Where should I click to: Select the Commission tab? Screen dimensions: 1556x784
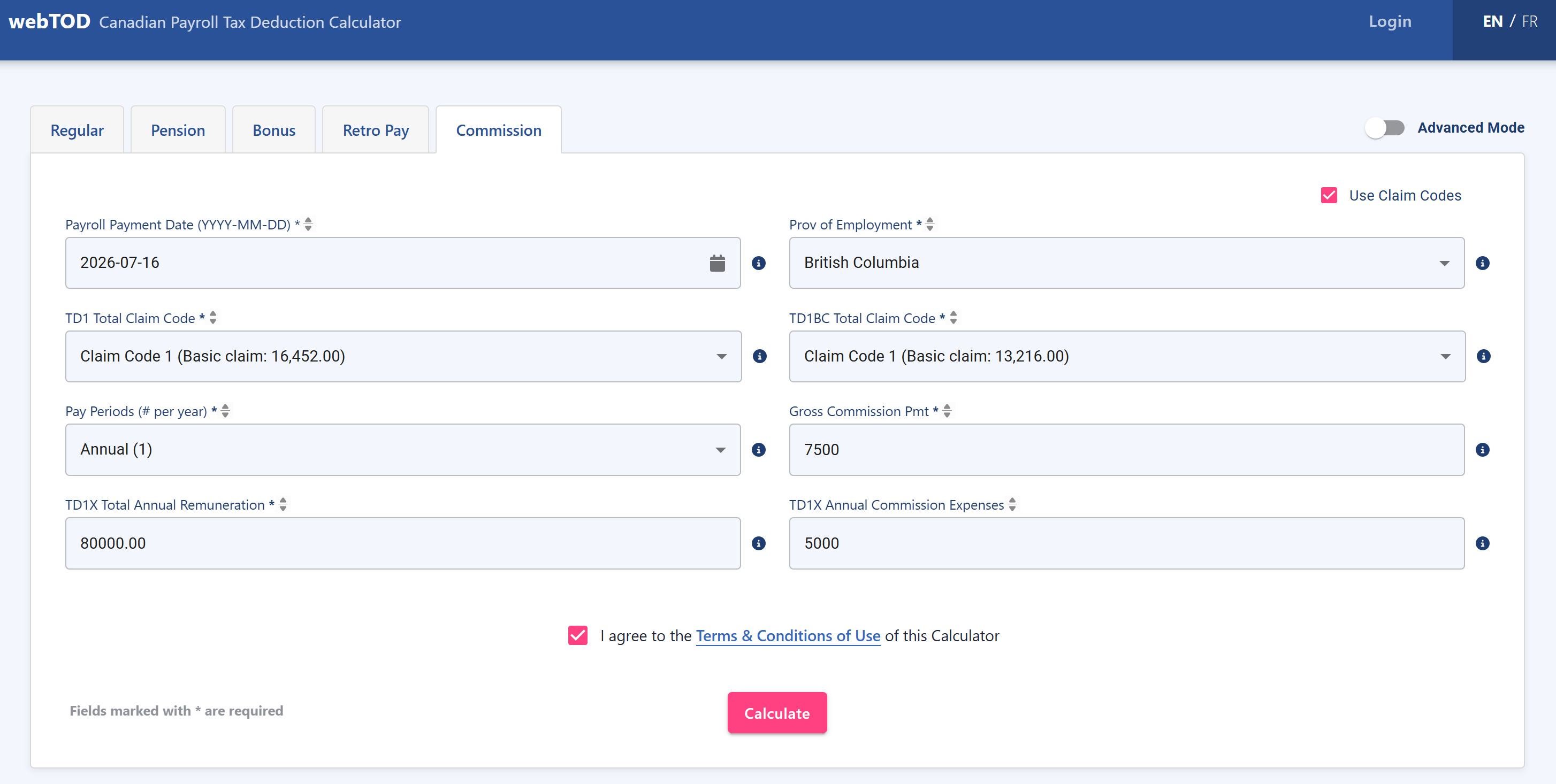click(498, 130)
